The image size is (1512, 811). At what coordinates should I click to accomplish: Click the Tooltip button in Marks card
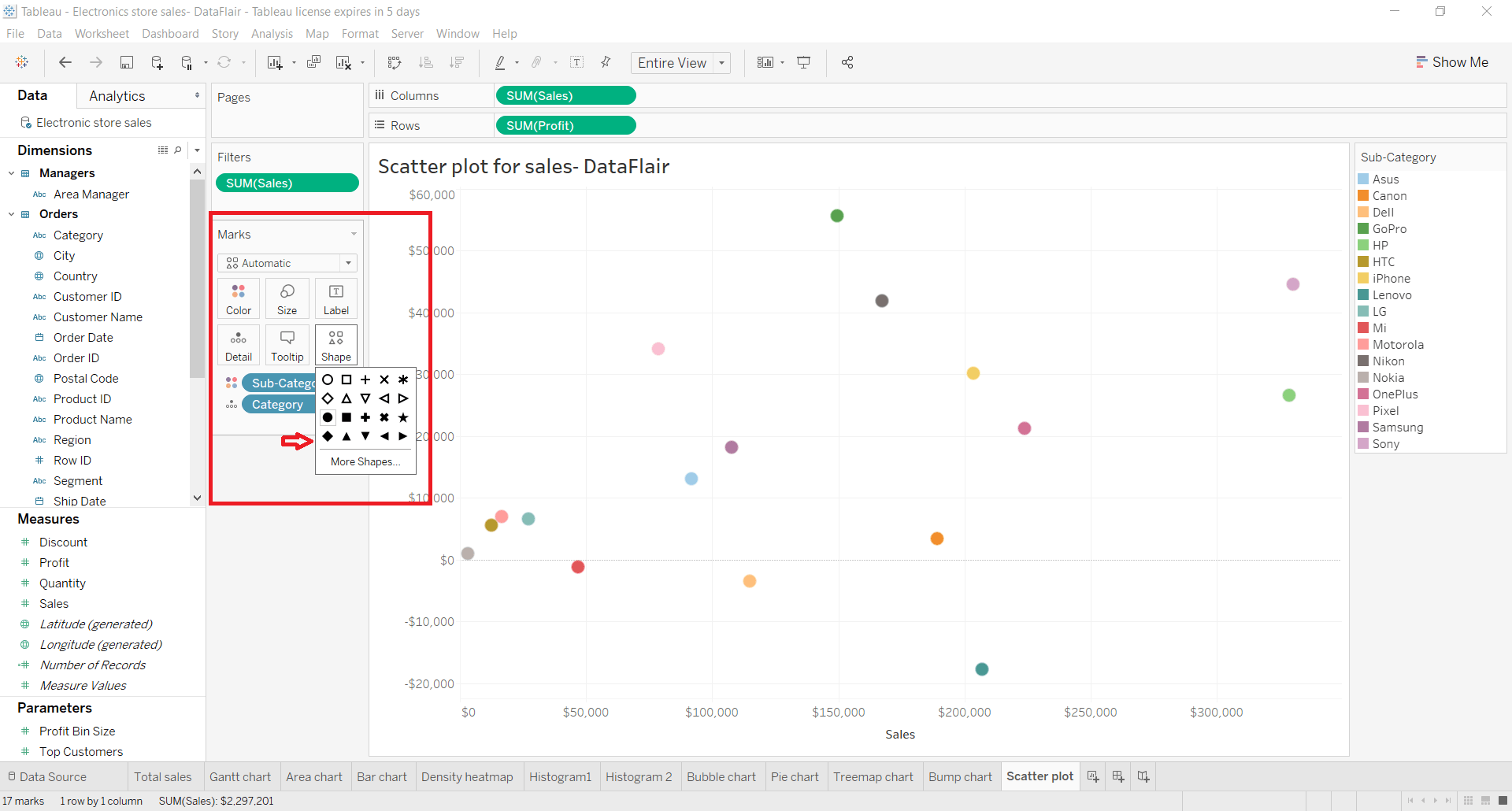click(287, 344)
